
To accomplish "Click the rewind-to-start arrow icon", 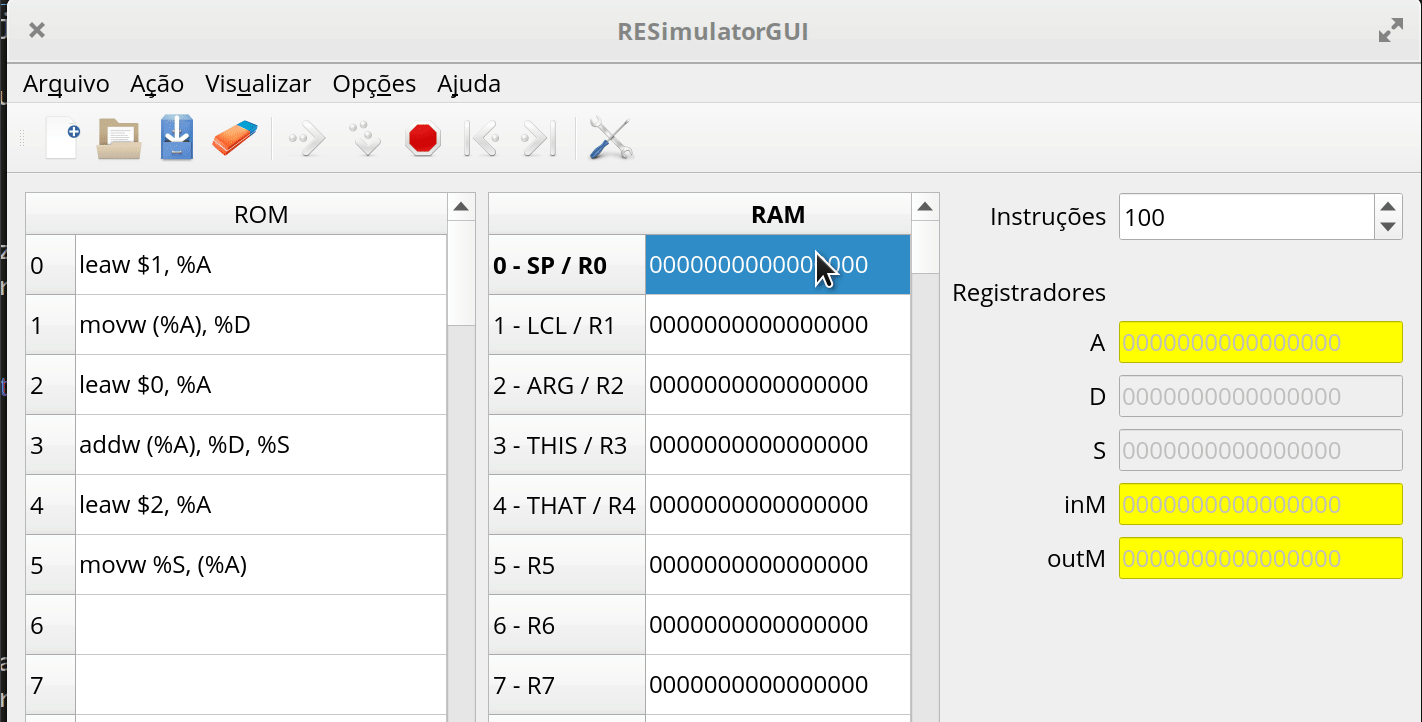I will pyautogui.click(x=481, y=138).
